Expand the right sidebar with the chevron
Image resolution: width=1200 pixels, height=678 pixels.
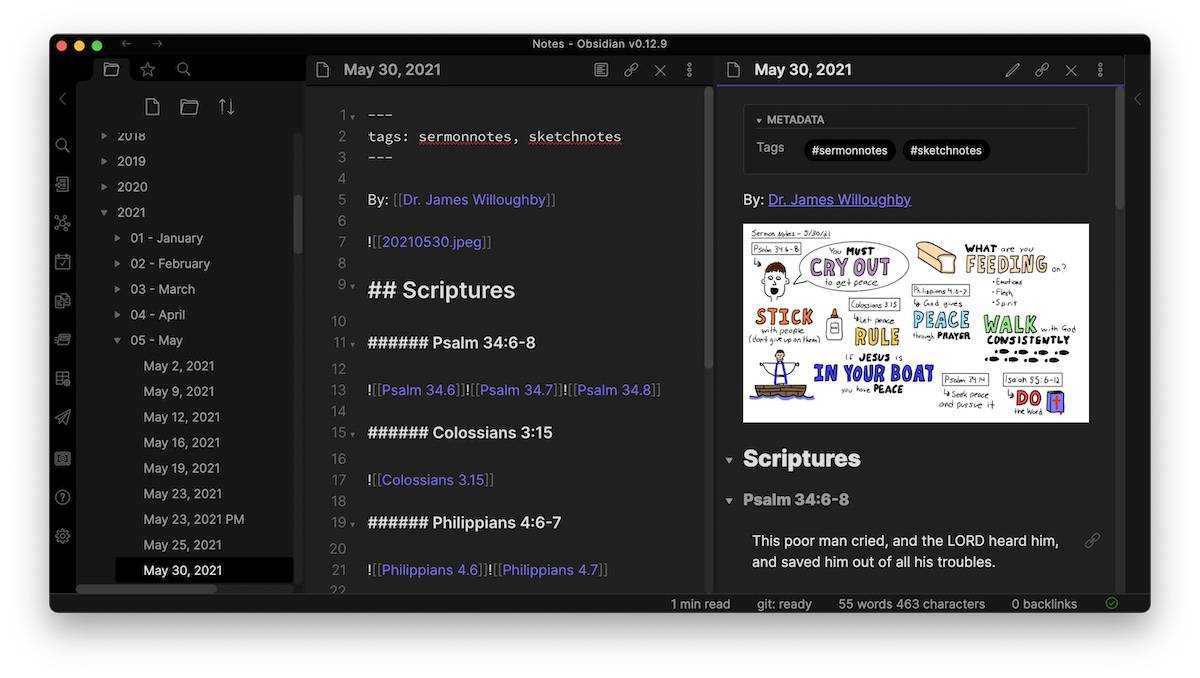pyautogui.click(x=1137, y=99)
